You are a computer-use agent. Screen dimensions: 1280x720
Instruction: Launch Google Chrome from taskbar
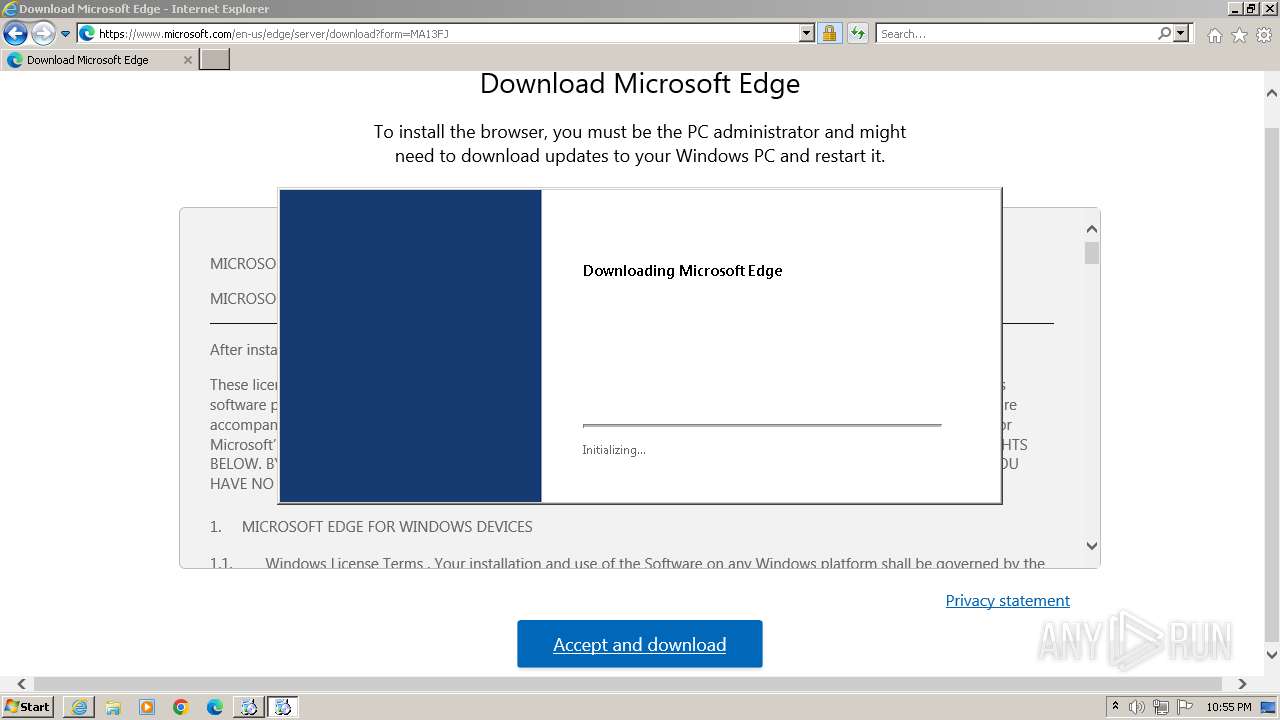(x=181, y=707)
